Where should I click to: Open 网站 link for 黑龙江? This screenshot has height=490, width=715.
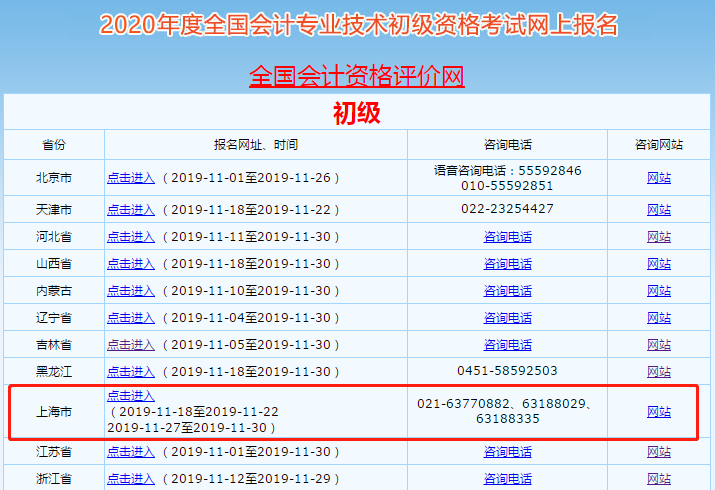(659, 372)
